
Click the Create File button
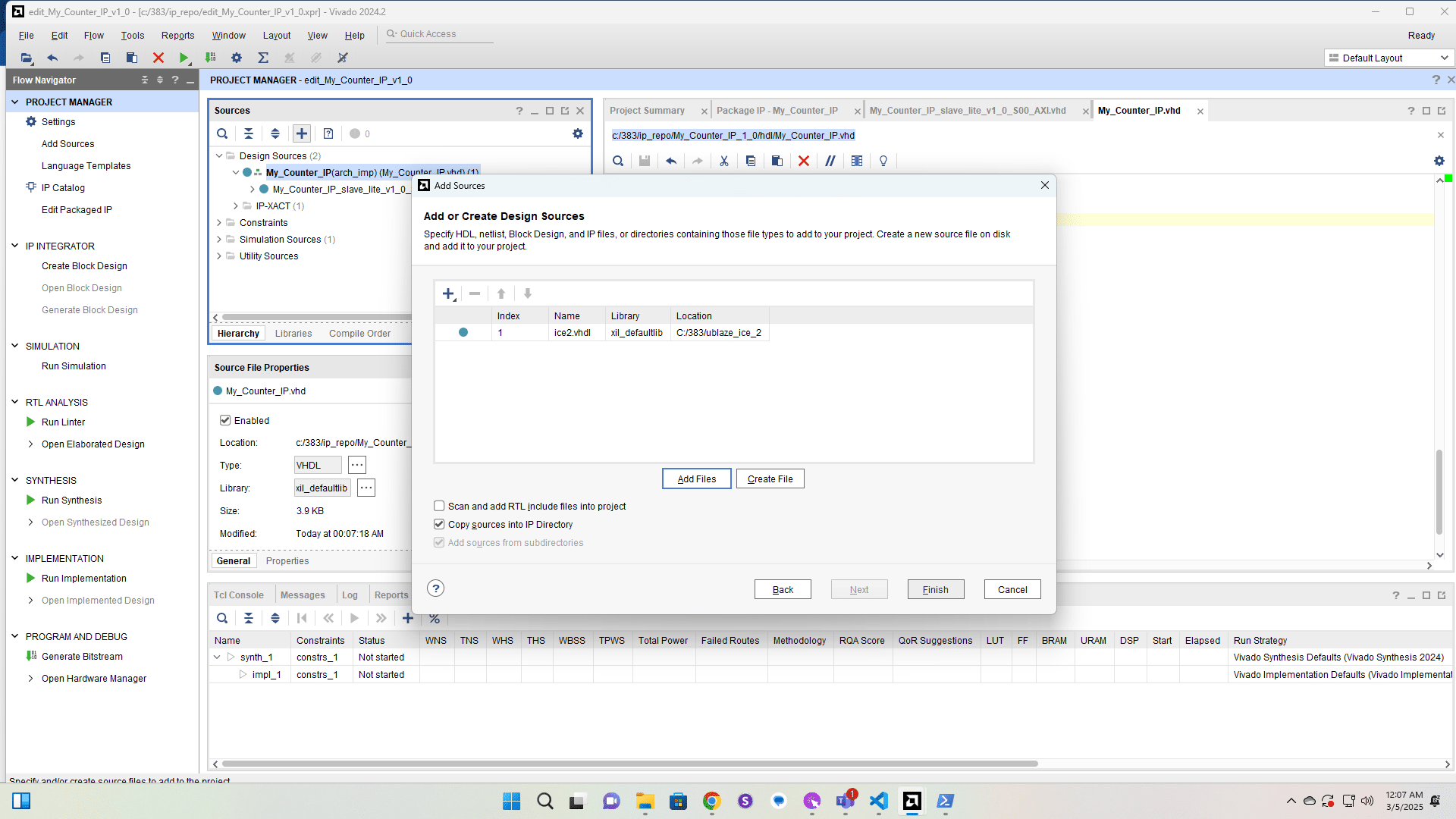[x=770, y=479]
